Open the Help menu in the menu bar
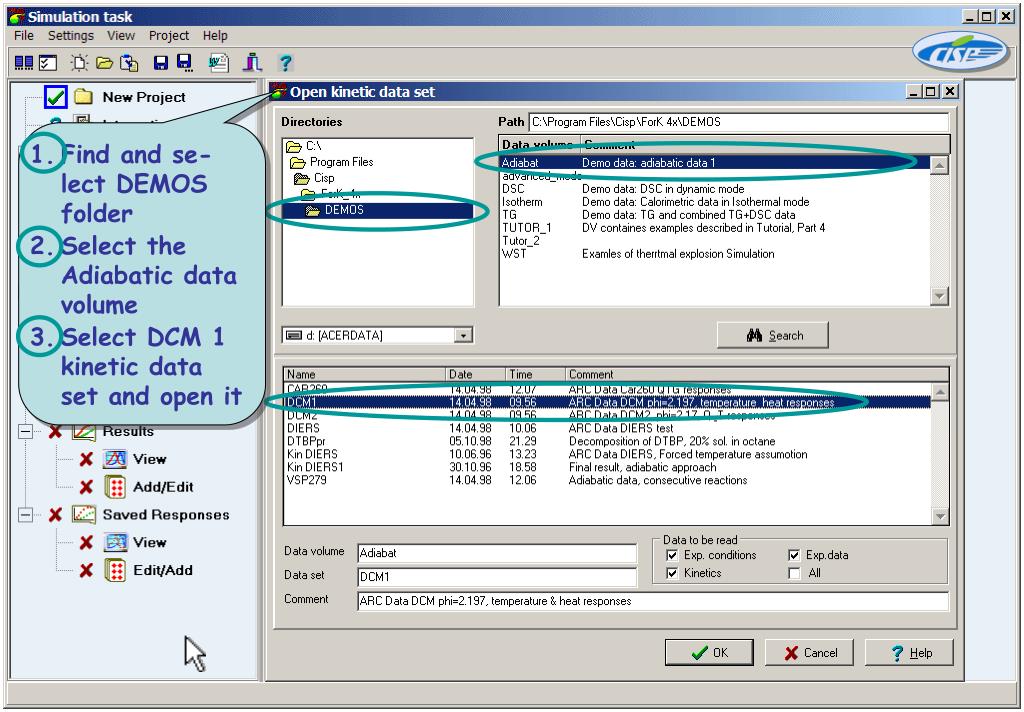 pos(215,35)
